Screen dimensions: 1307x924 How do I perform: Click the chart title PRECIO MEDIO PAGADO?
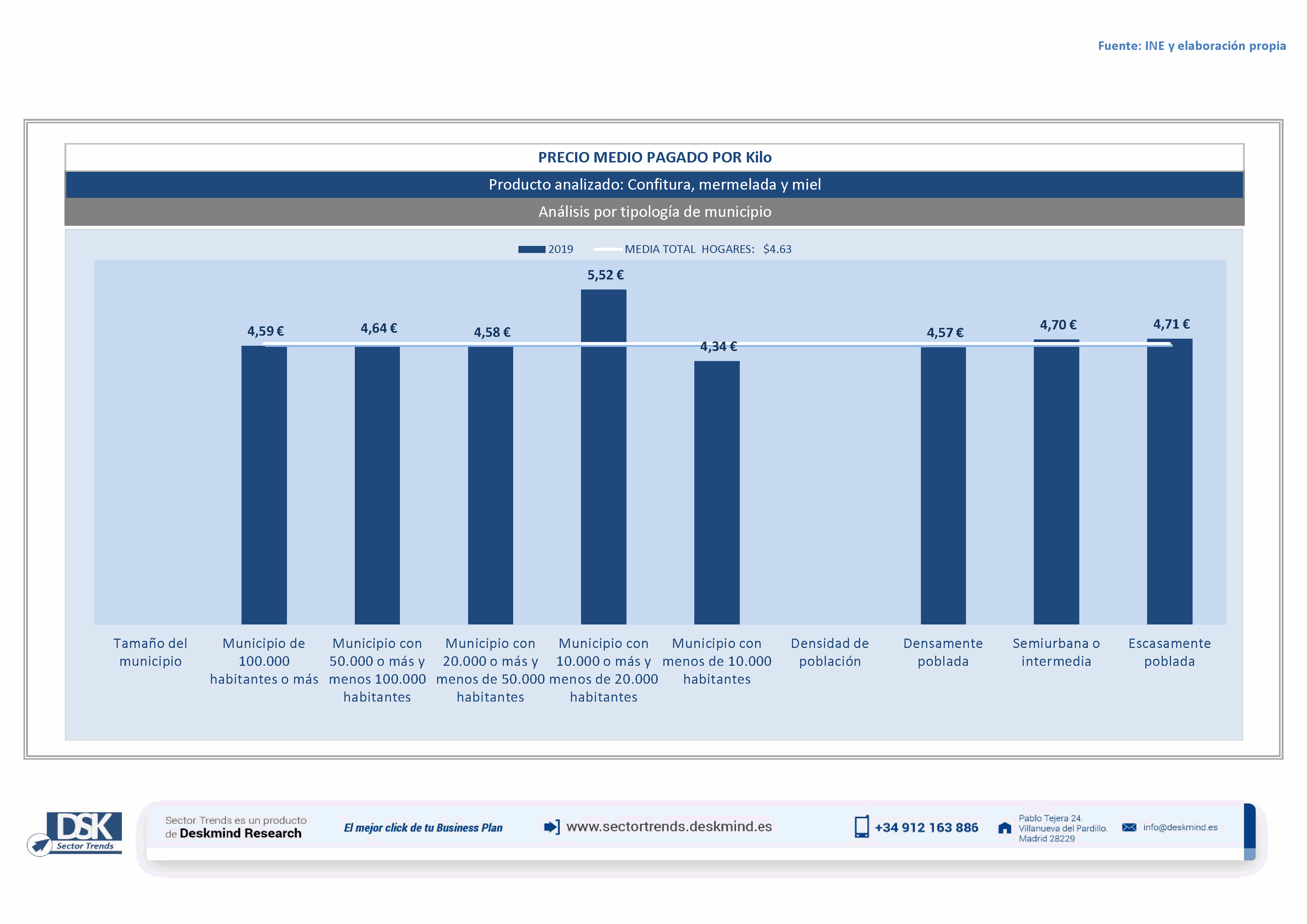[x=655, y=158]
